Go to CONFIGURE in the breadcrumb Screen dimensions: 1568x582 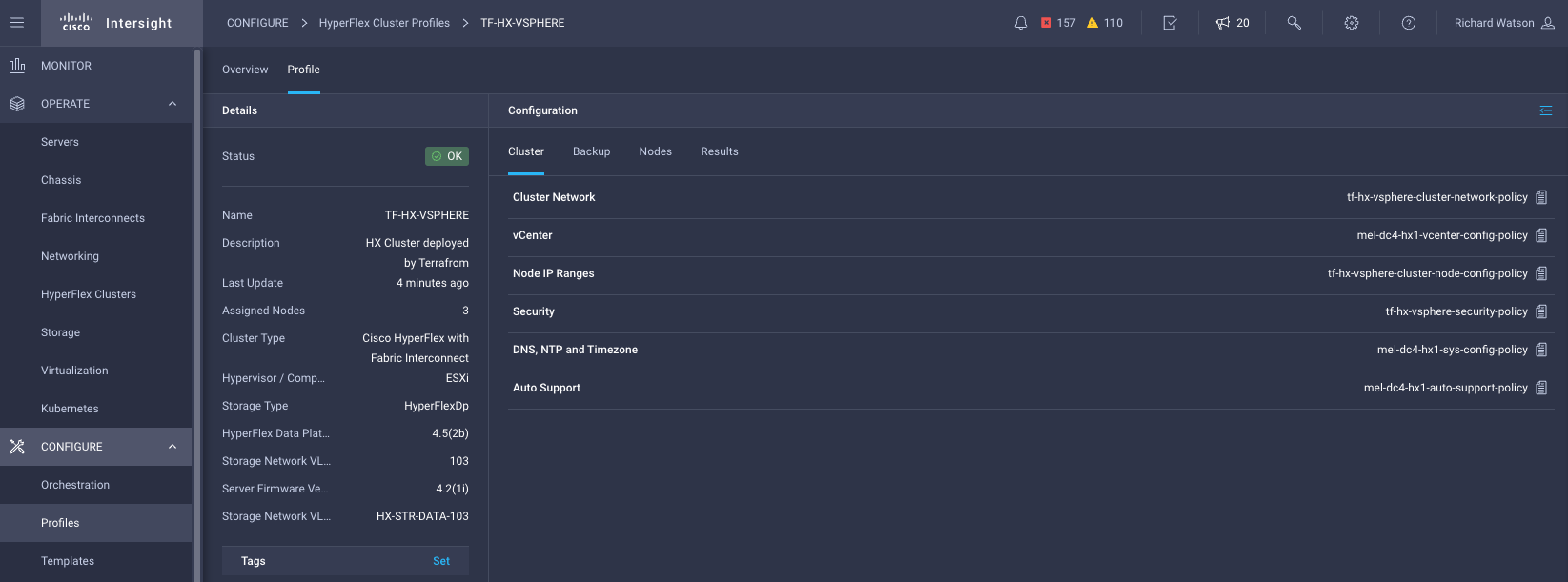click(257, 23)
